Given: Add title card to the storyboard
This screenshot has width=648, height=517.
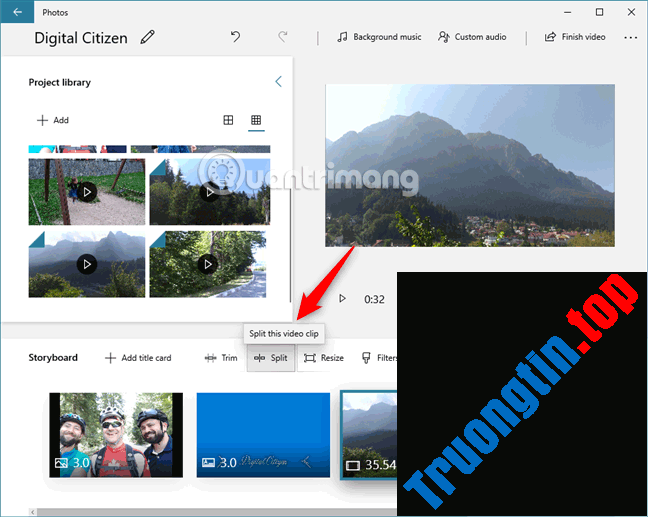Looking at the screenshot, I should [138, 358].
